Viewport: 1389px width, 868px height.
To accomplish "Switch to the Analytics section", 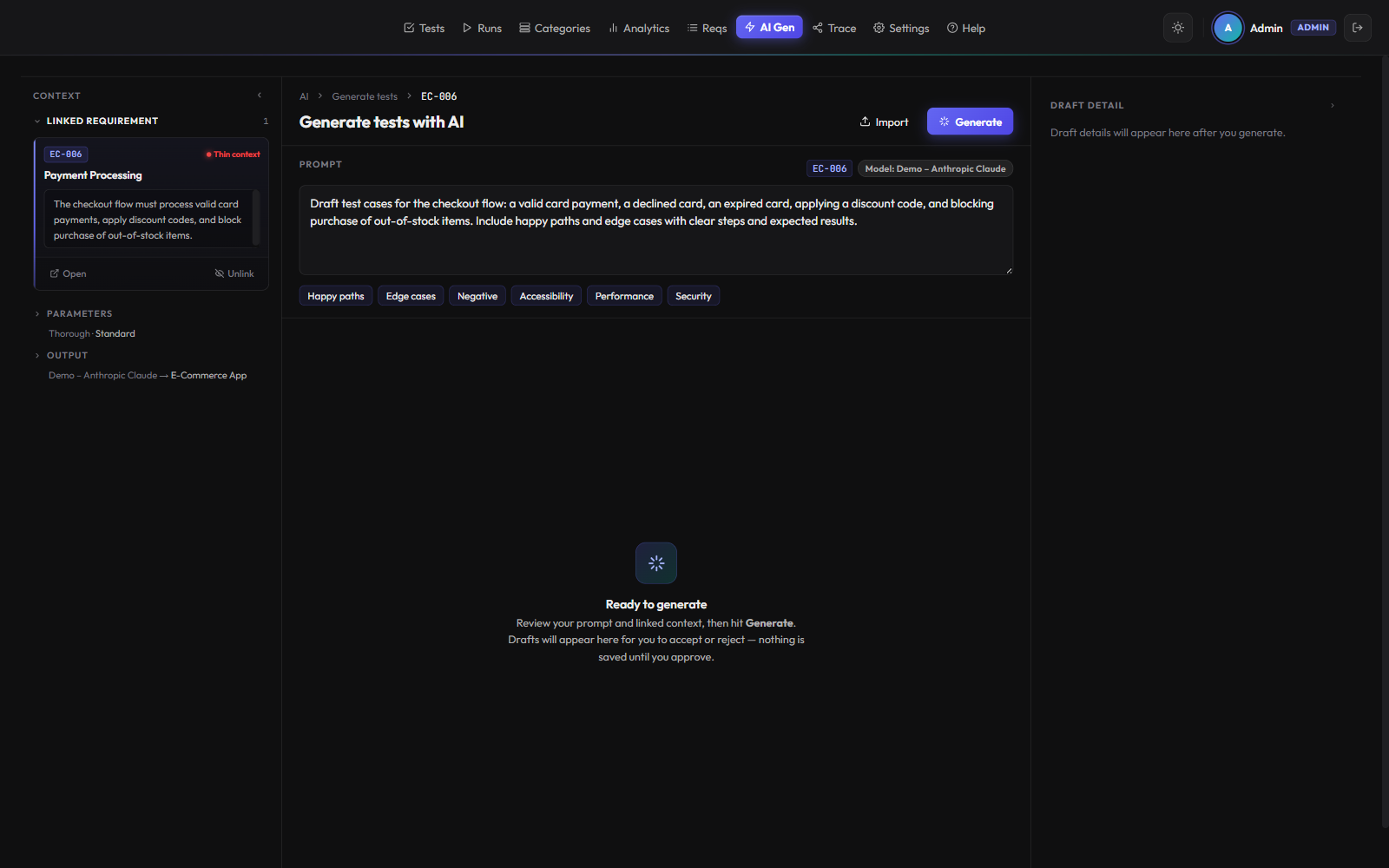I will pyautogui.click(x=639, y=28).
